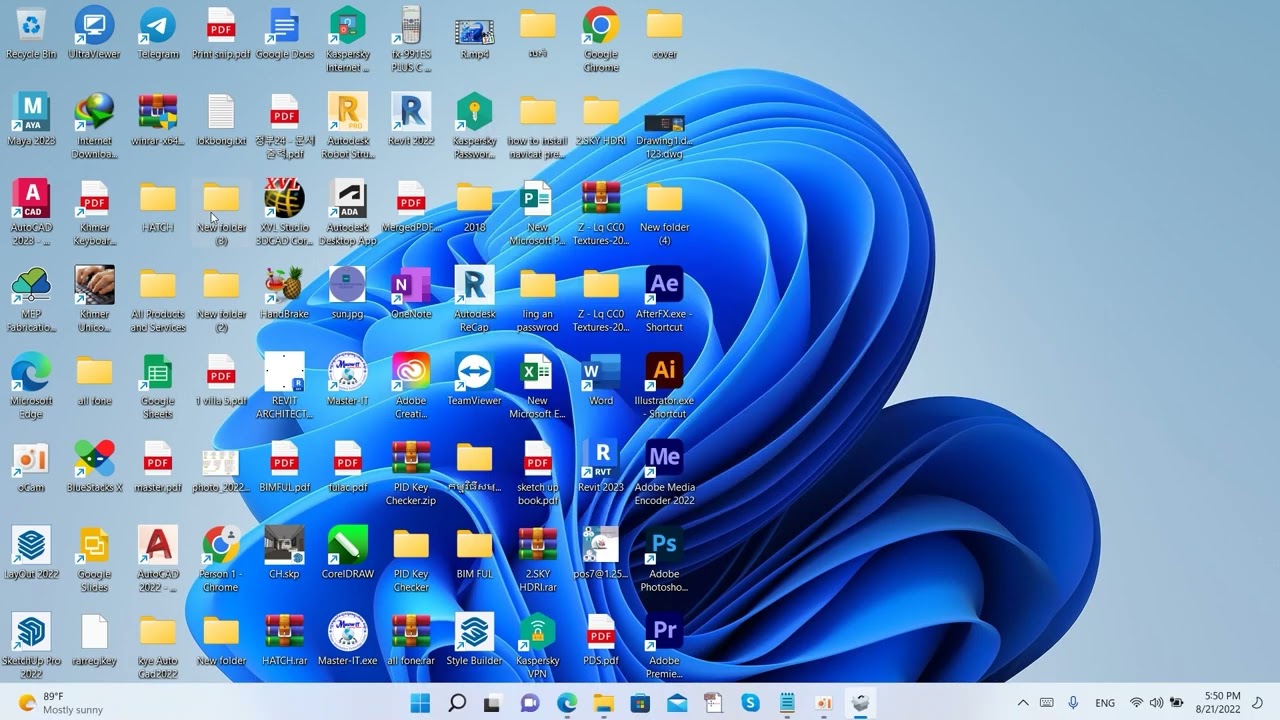Launch Adobe Media Encoder 2022
1280x720 pixels.
664,473
